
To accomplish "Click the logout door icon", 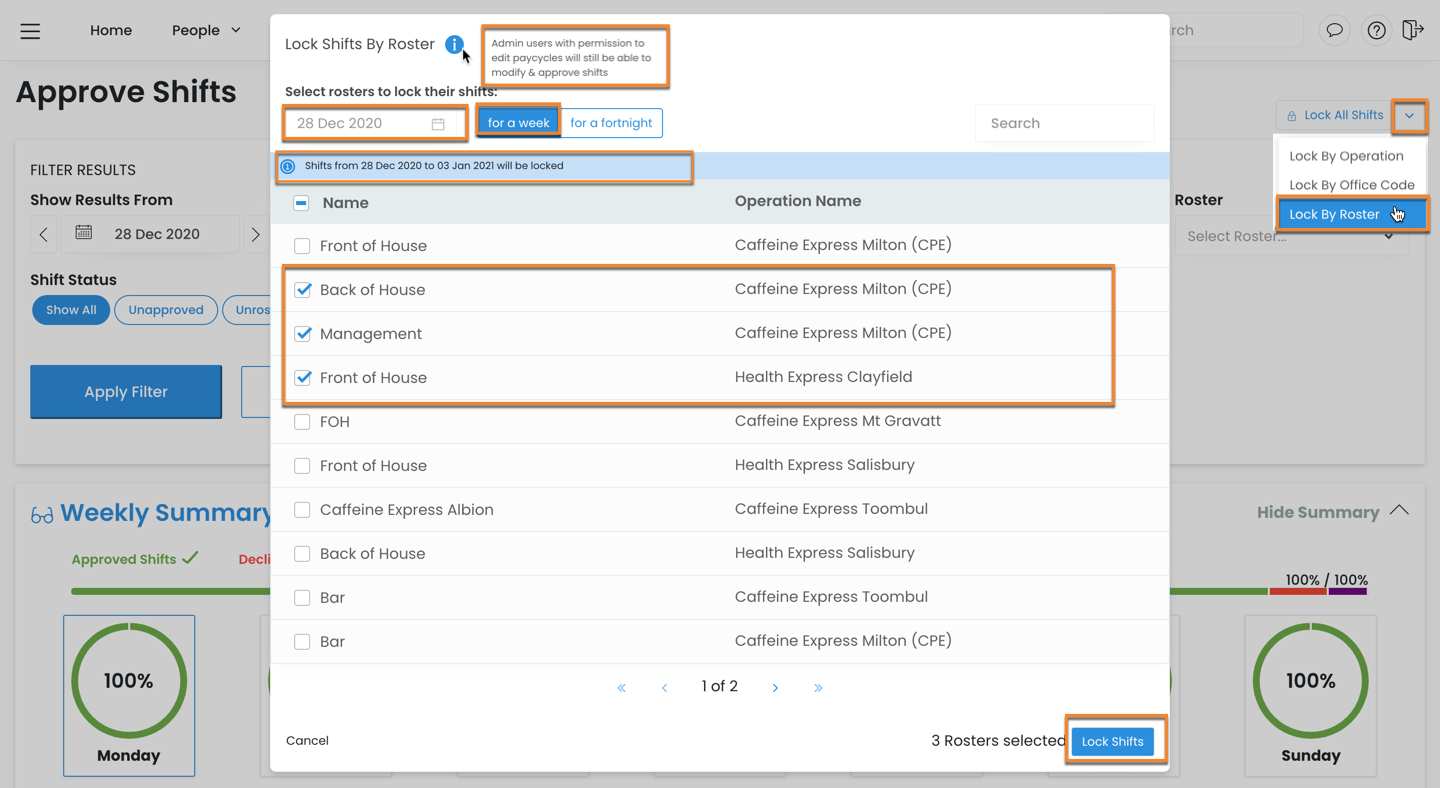I will pyautogui.click(x=1412, y=30).
